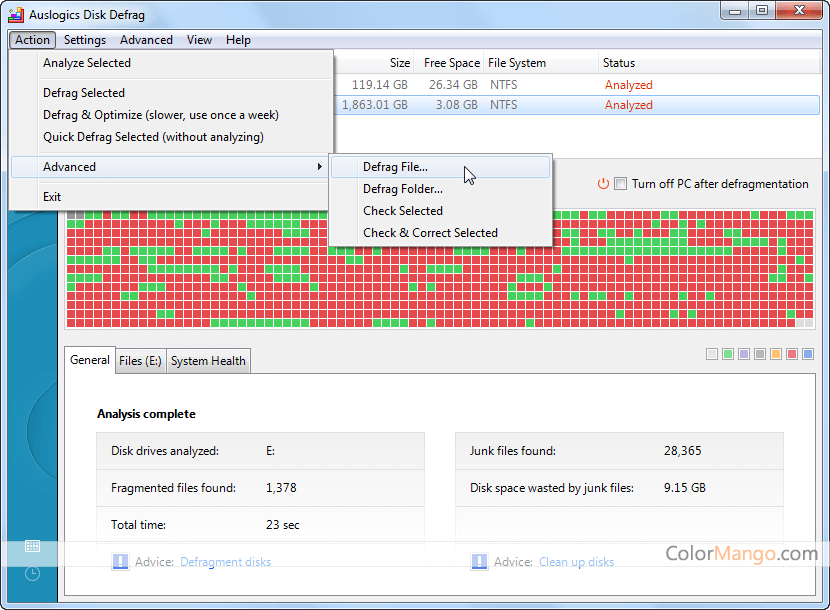Click the Analysis complete heading
The image size is (830, 610).
tap(146, 414)
